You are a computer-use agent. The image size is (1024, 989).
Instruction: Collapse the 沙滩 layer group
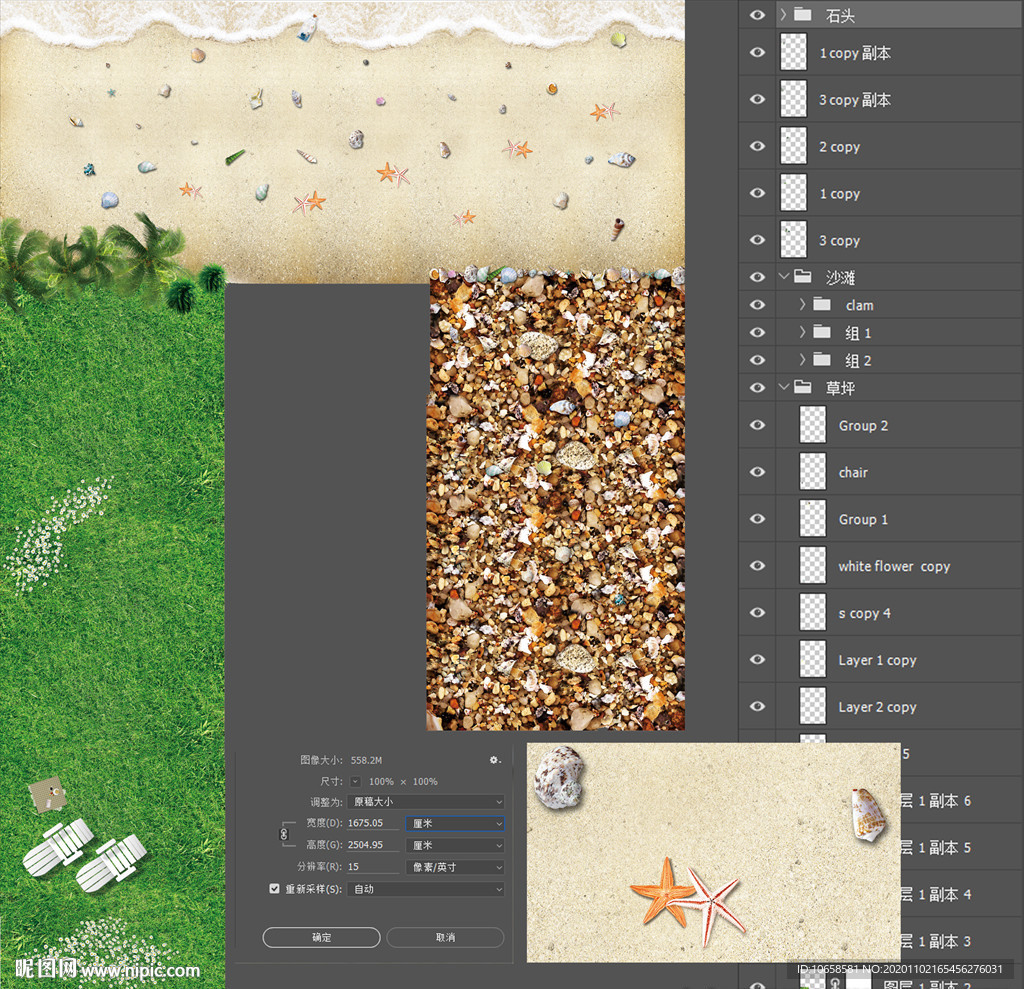[783, 277]
